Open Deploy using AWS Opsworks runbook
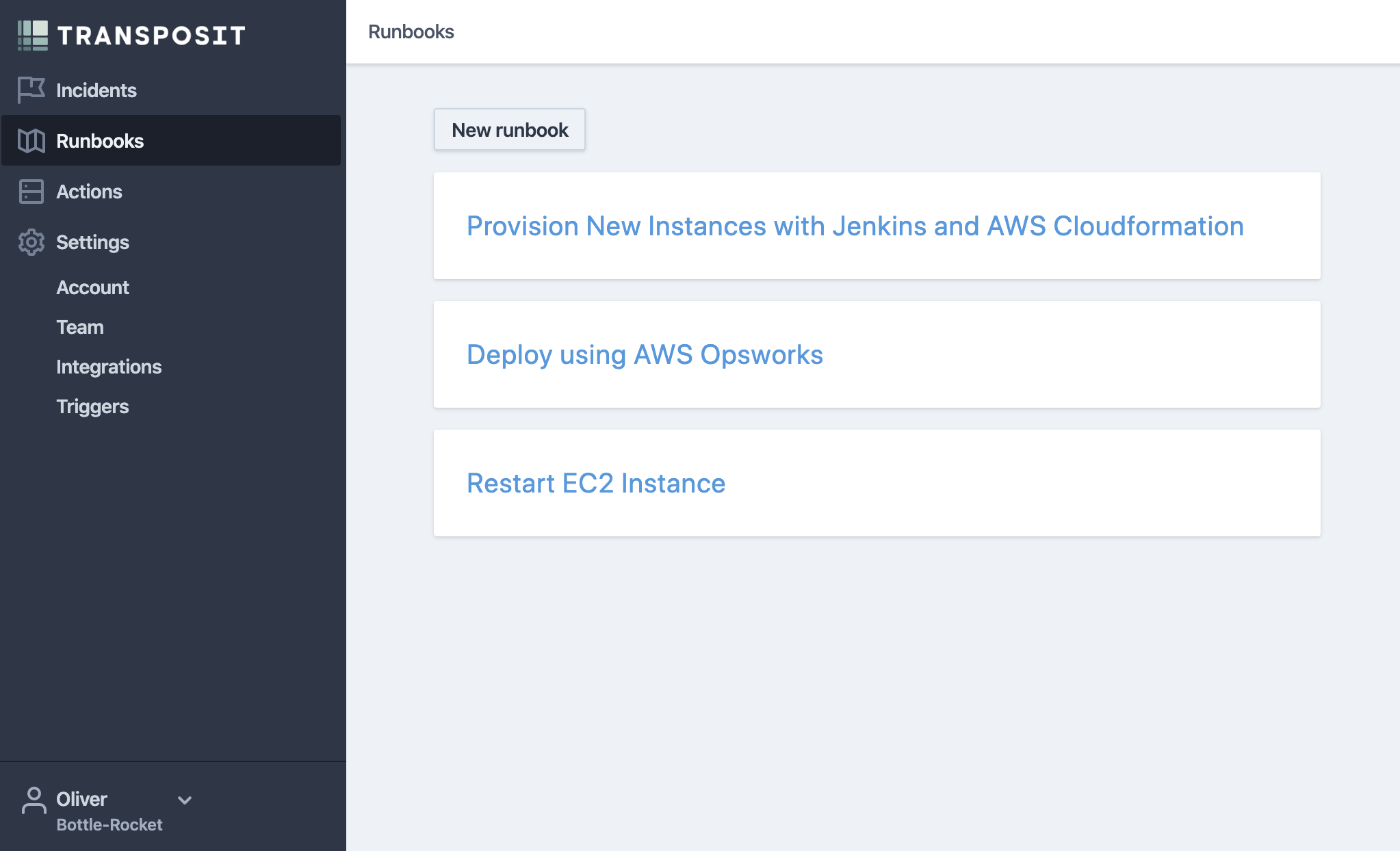 click(645, 354)
